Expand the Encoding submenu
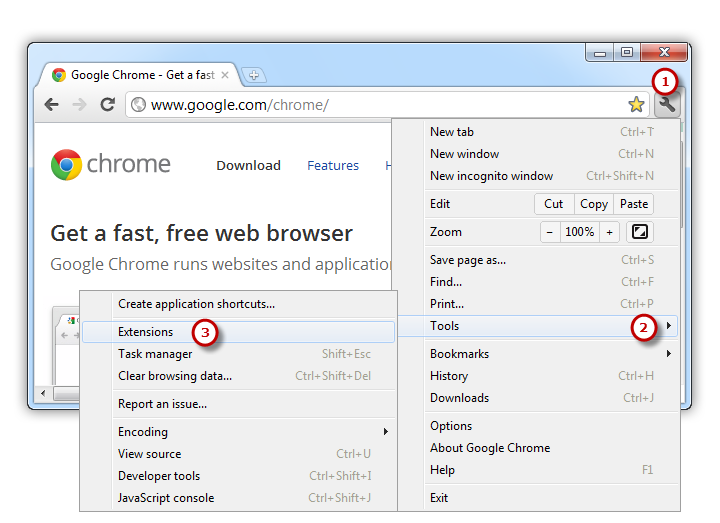 [x=254, y=432]
